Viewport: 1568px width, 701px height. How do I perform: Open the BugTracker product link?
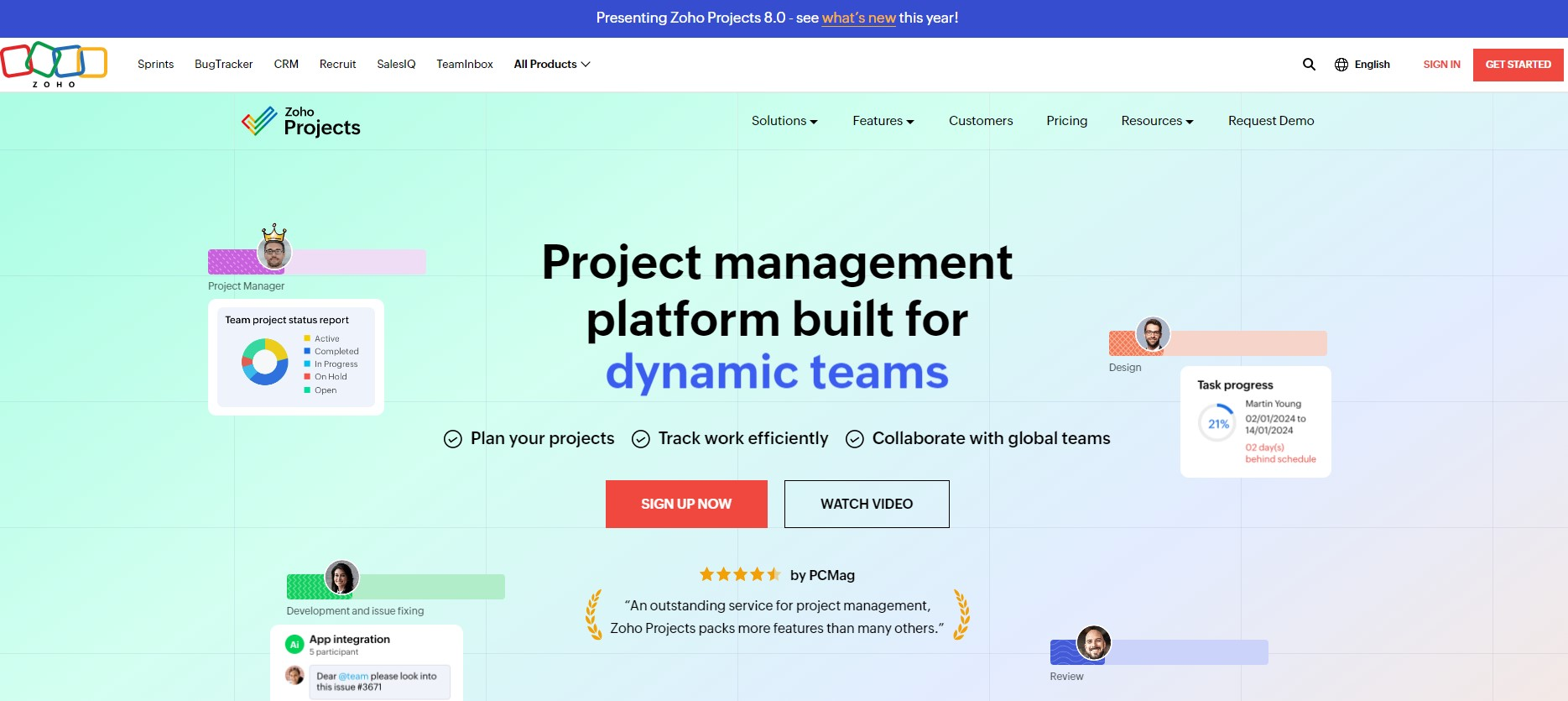(224, 65)
